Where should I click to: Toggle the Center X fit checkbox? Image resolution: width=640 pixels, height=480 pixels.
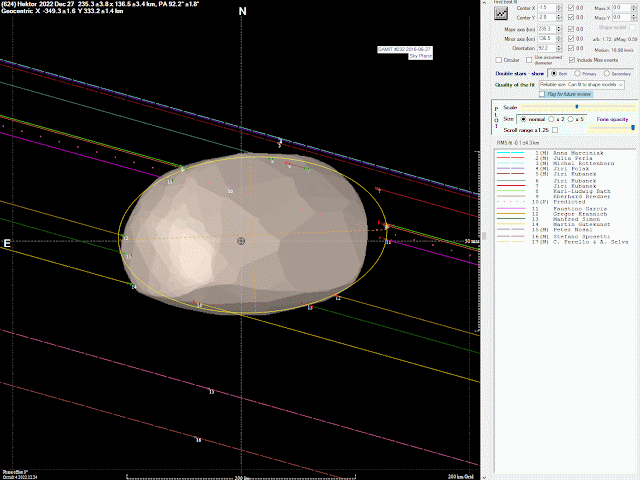click(x=571, y=8)
